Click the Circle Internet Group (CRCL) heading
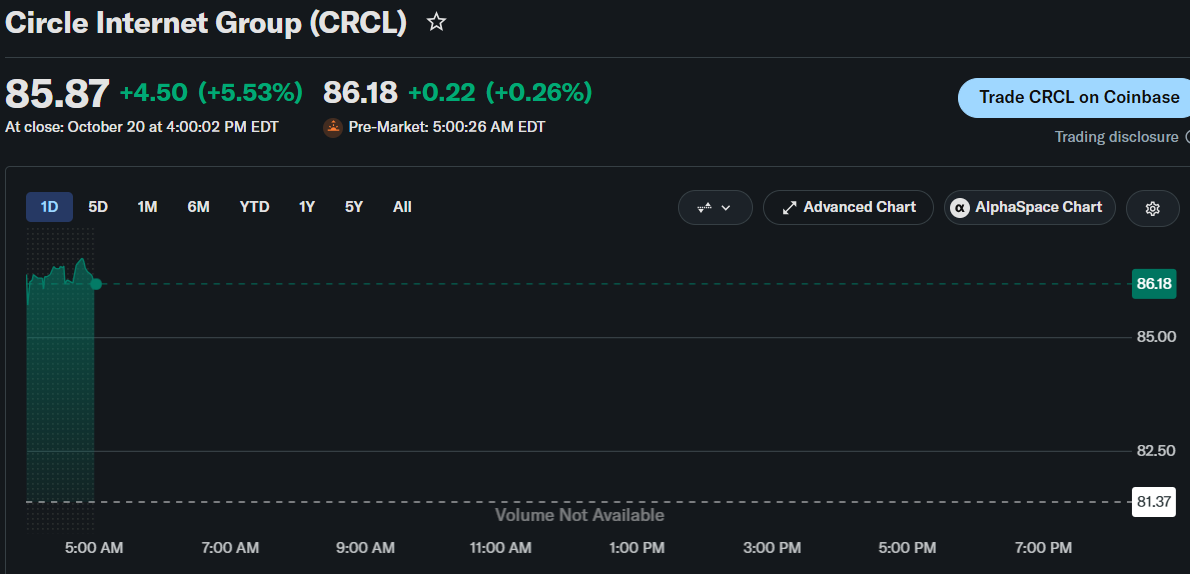 click(206, 23)
